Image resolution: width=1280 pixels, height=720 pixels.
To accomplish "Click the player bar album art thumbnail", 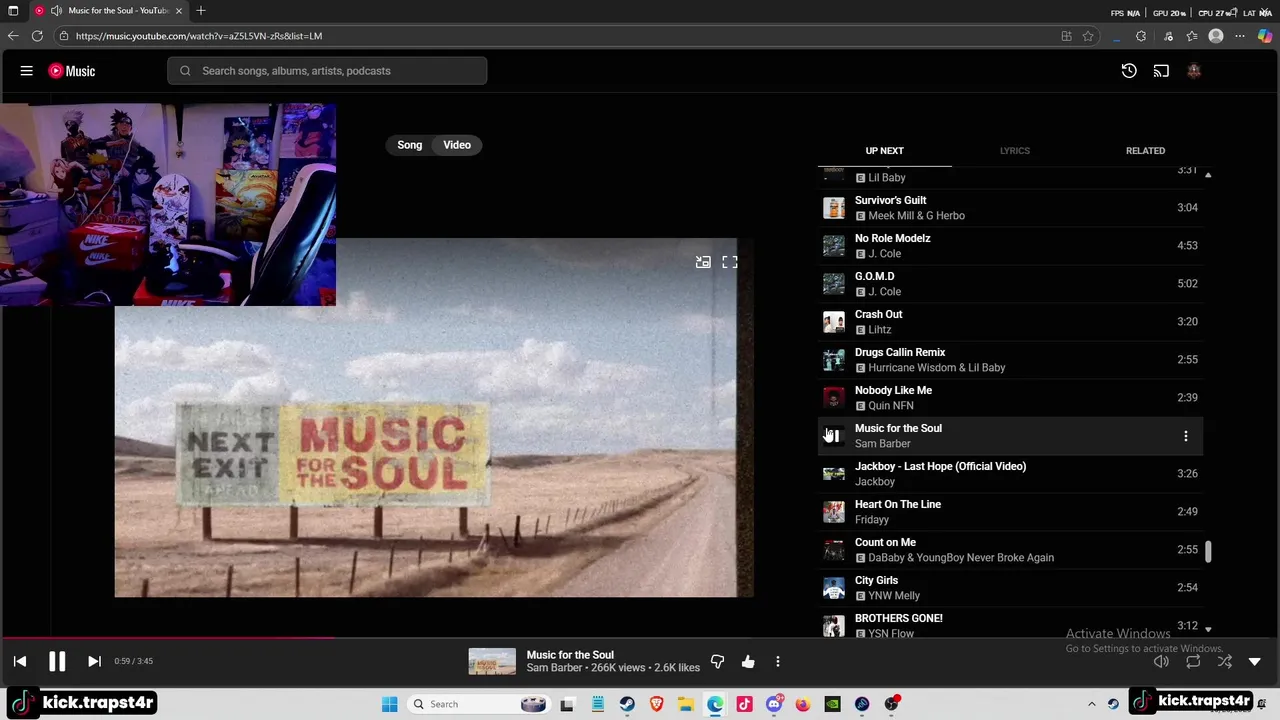I will pos(492,661).
